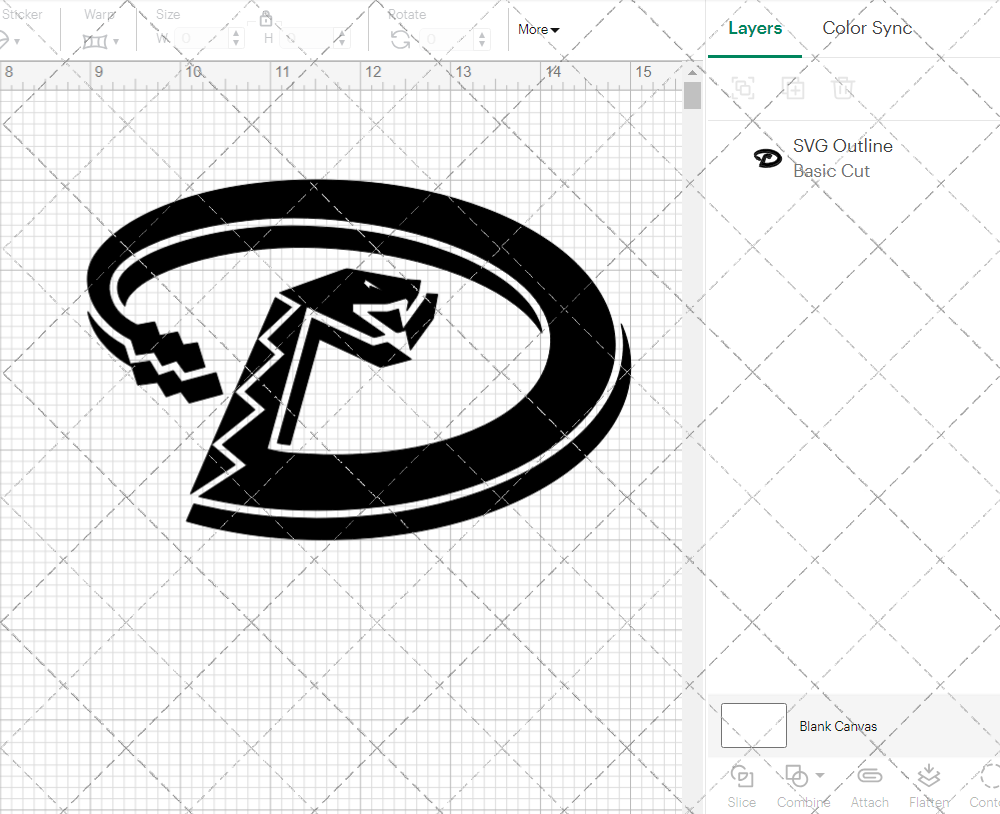1000x814 pixels.
Task: Click the Blank Canvas color swatch
Action: [752, 725]
